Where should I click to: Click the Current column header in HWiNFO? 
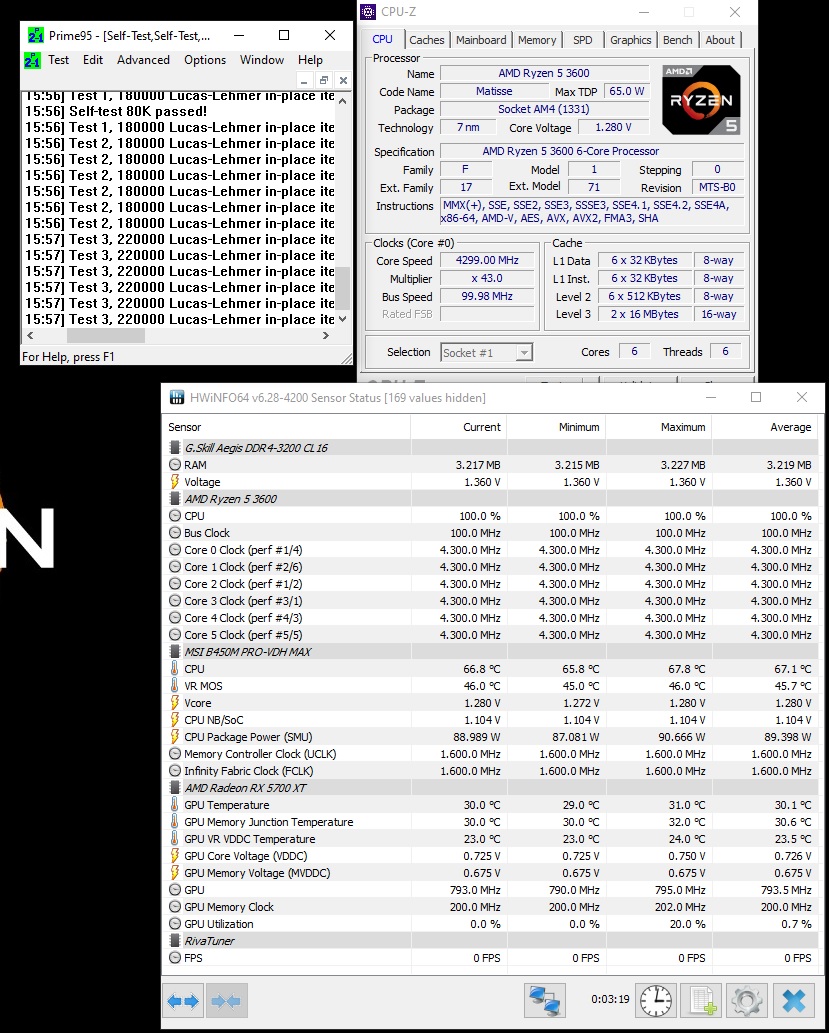click(x=459, y=427)
